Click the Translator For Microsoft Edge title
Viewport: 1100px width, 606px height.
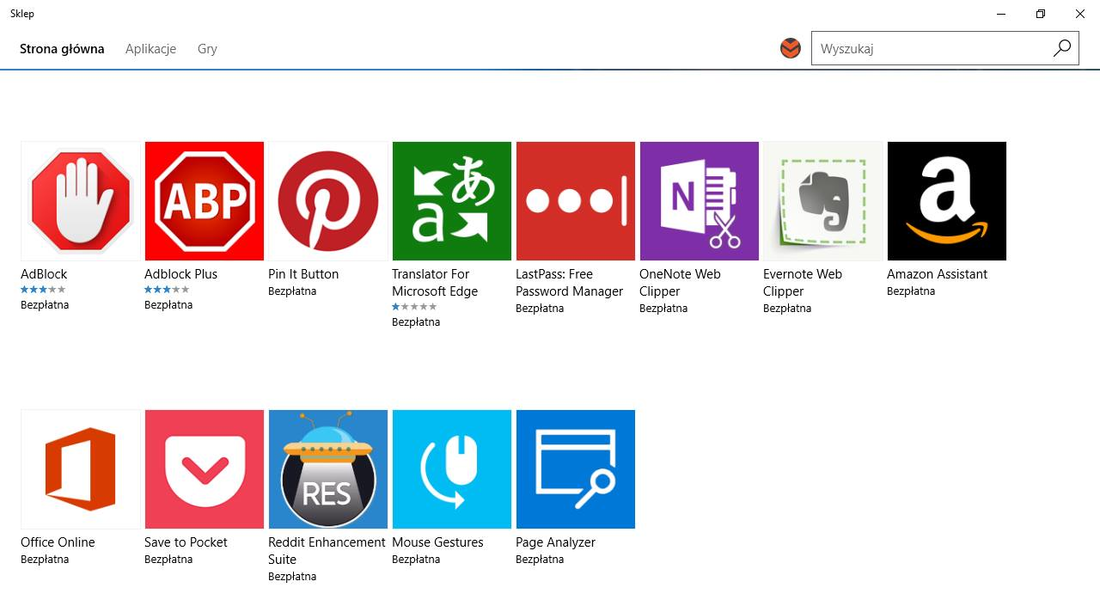click(x=435, y=283)
